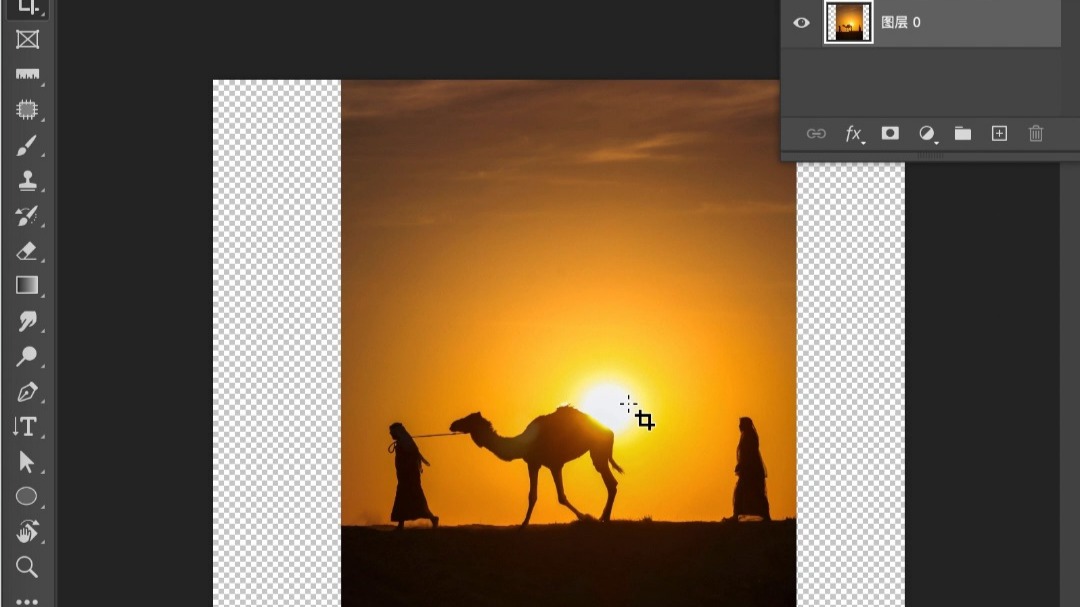The width and height of the screenshot is (1080, 607).
Task: Select the Vertical Type tool
Action: [27, 426]
